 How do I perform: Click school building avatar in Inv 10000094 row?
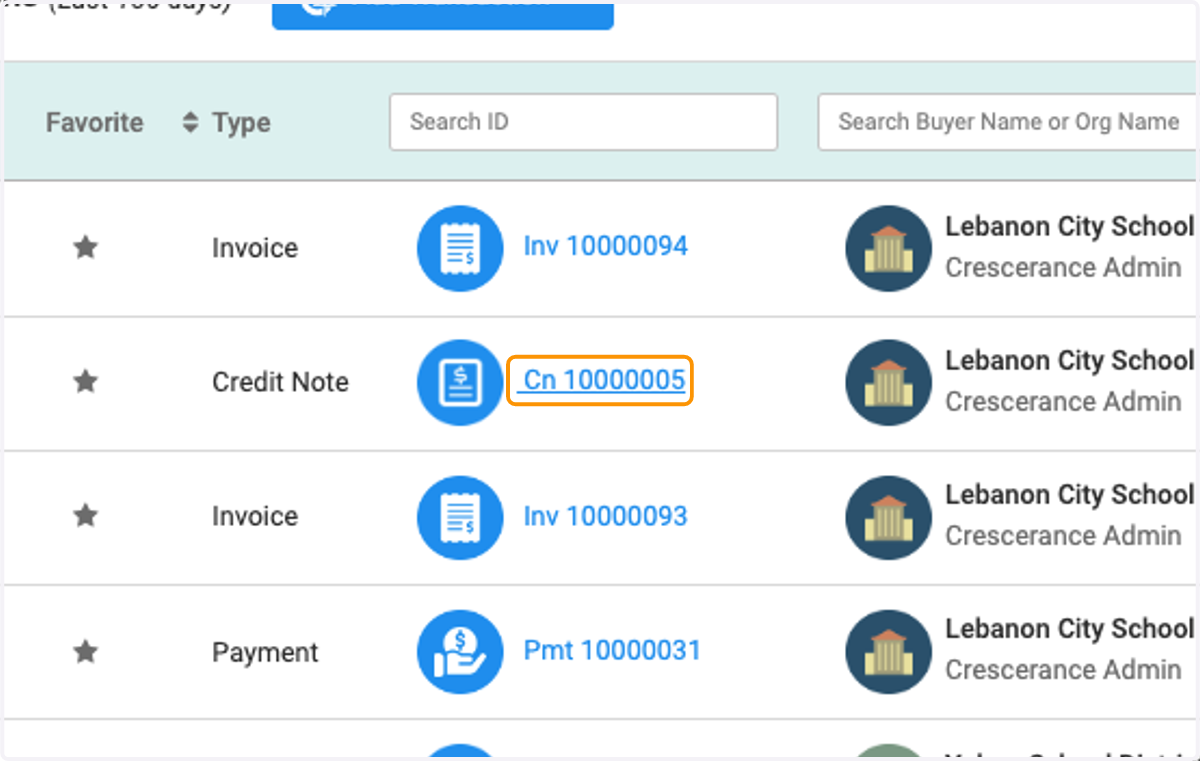coord(889,248)
